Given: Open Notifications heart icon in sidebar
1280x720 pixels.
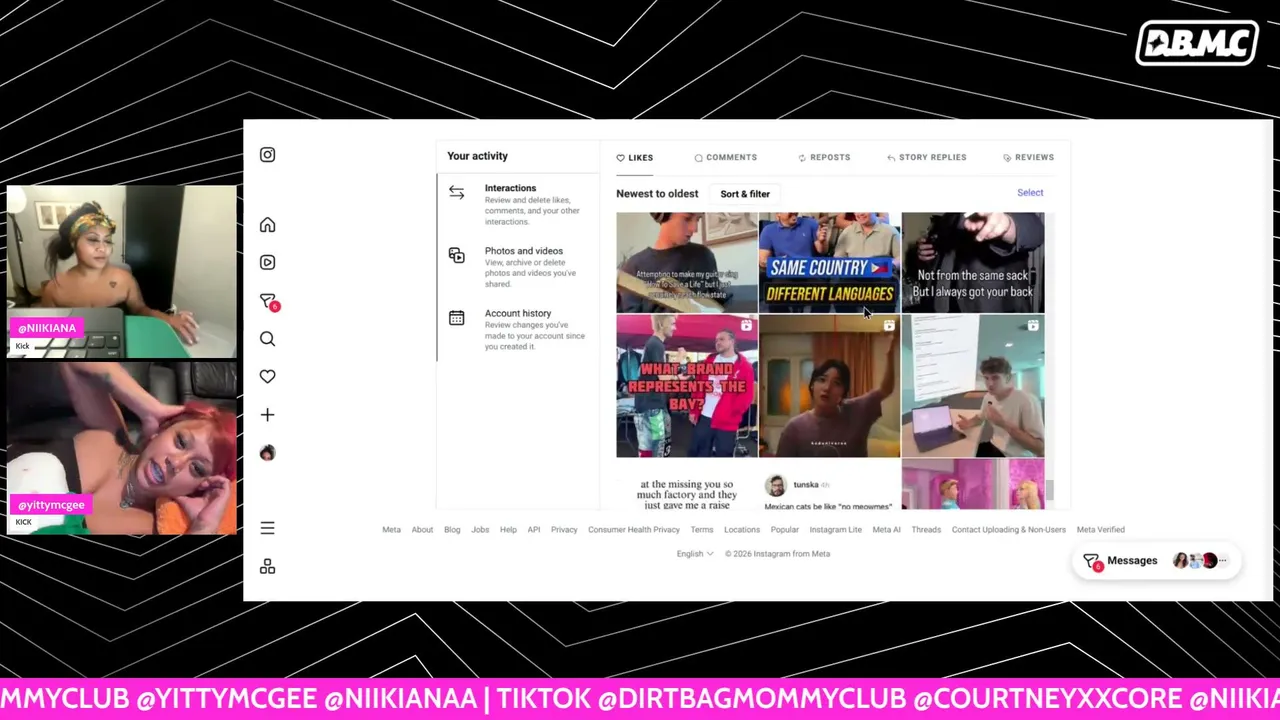Looking at the screenshot, I should (x=267, y=376).
